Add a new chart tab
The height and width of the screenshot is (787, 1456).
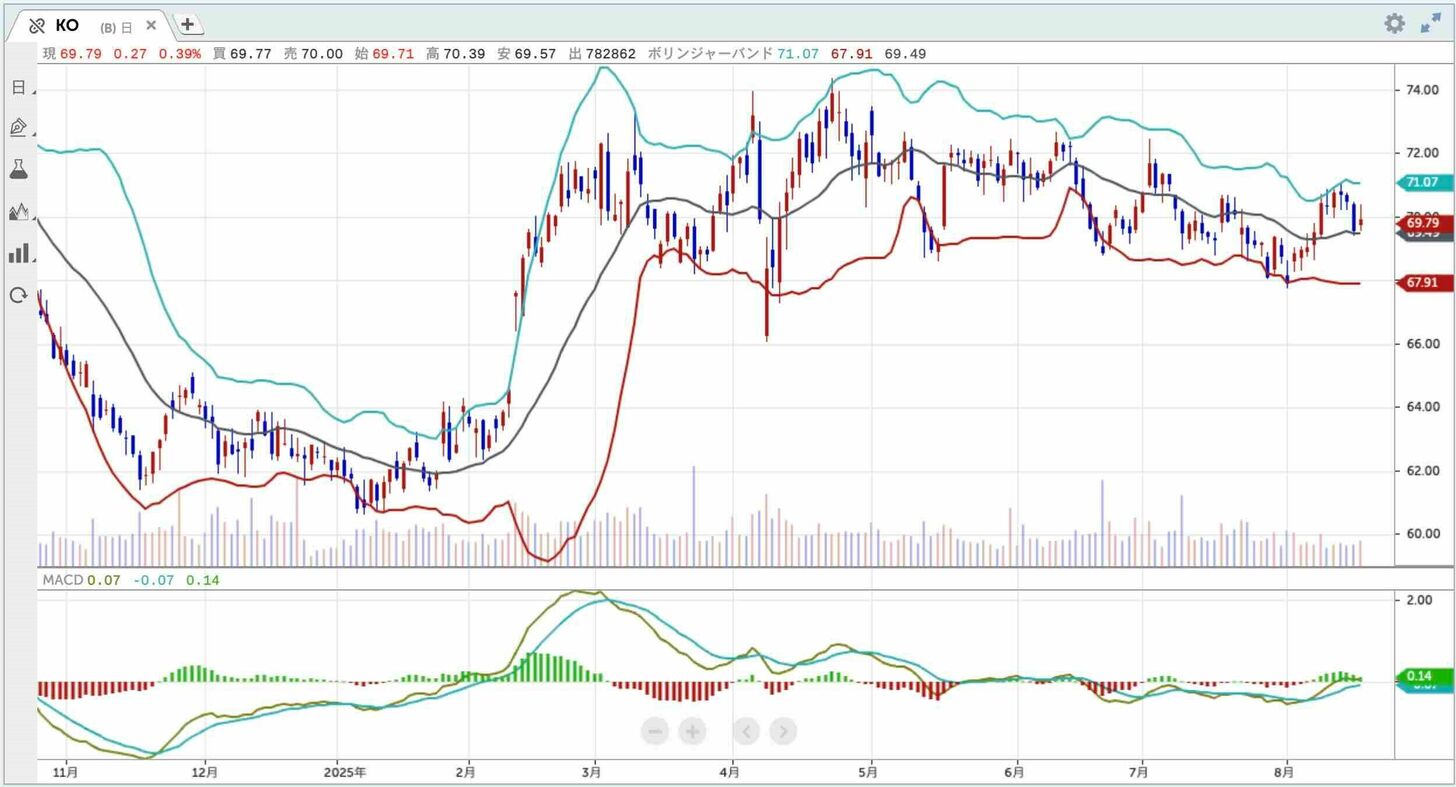(188, 25)
